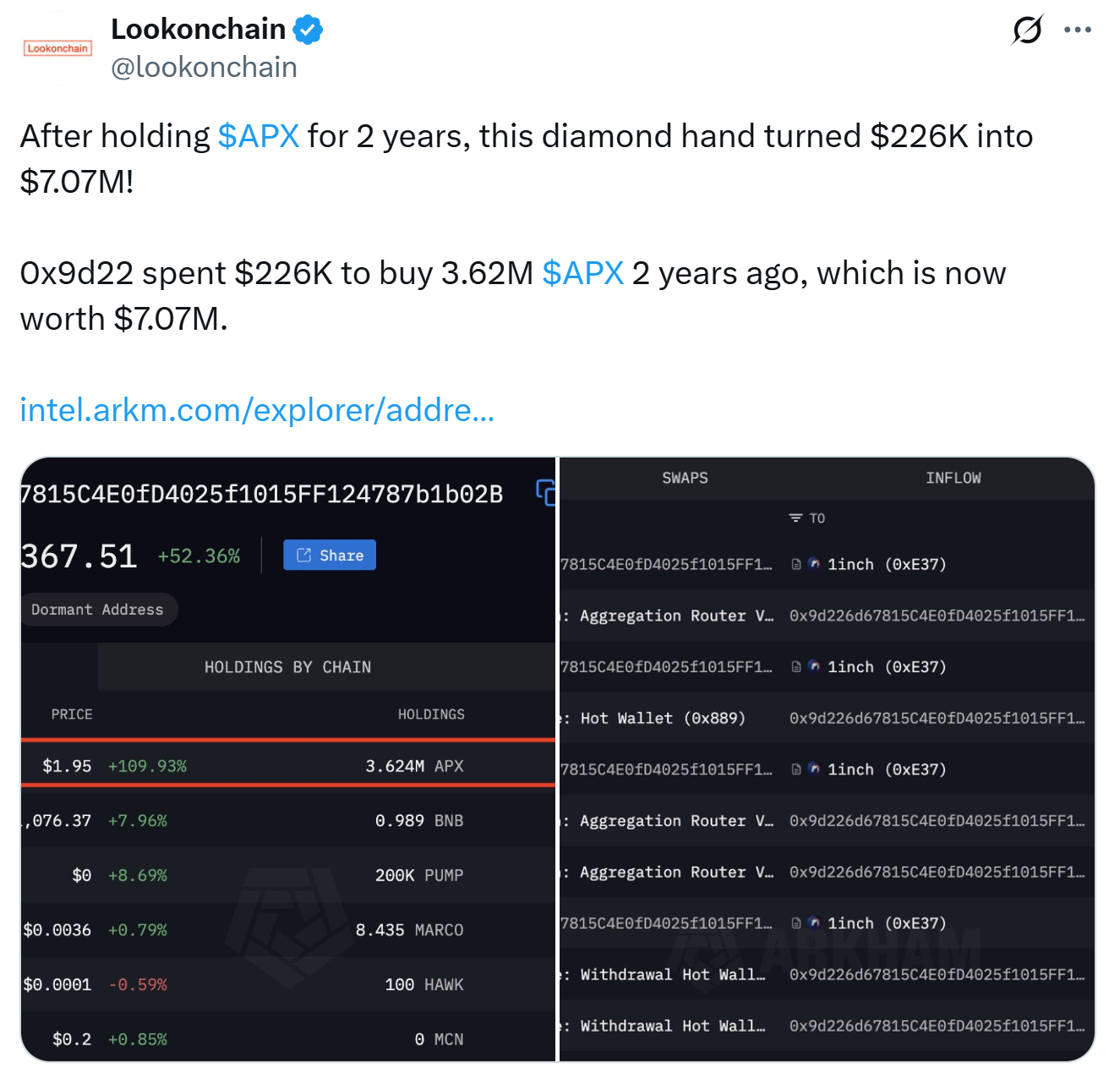
Task: Switch to the SWAPS tab
Action: coord(685,478)
